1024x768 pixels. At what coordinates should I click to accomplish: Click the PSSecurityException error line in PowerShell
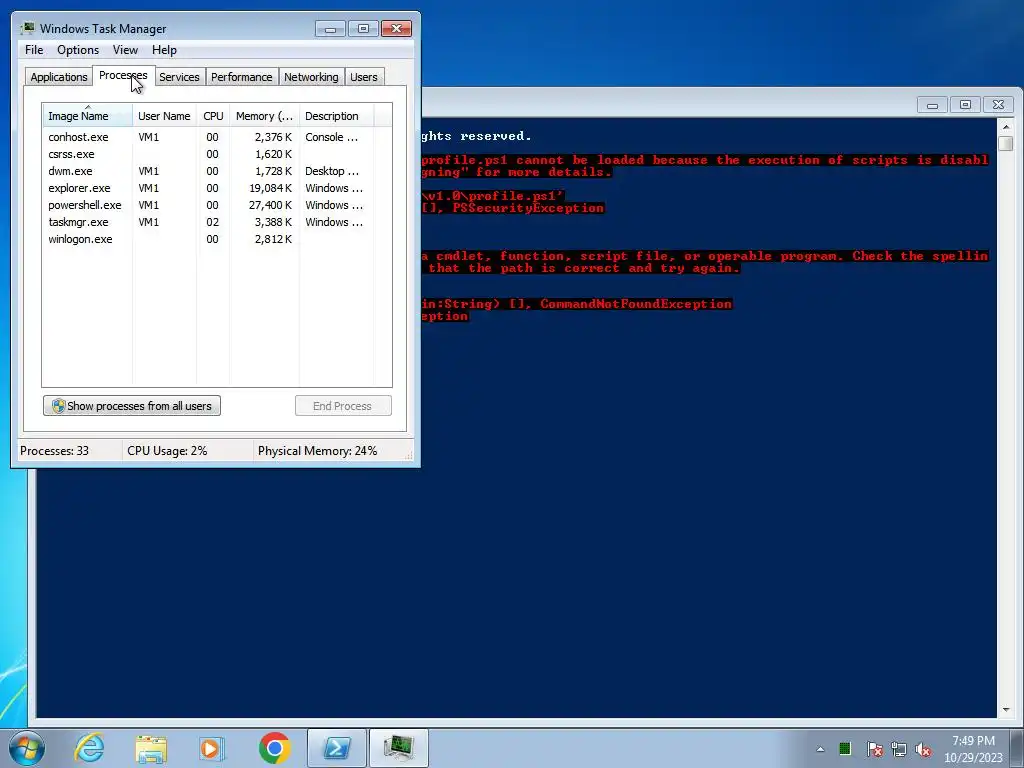tap(513, 208)
